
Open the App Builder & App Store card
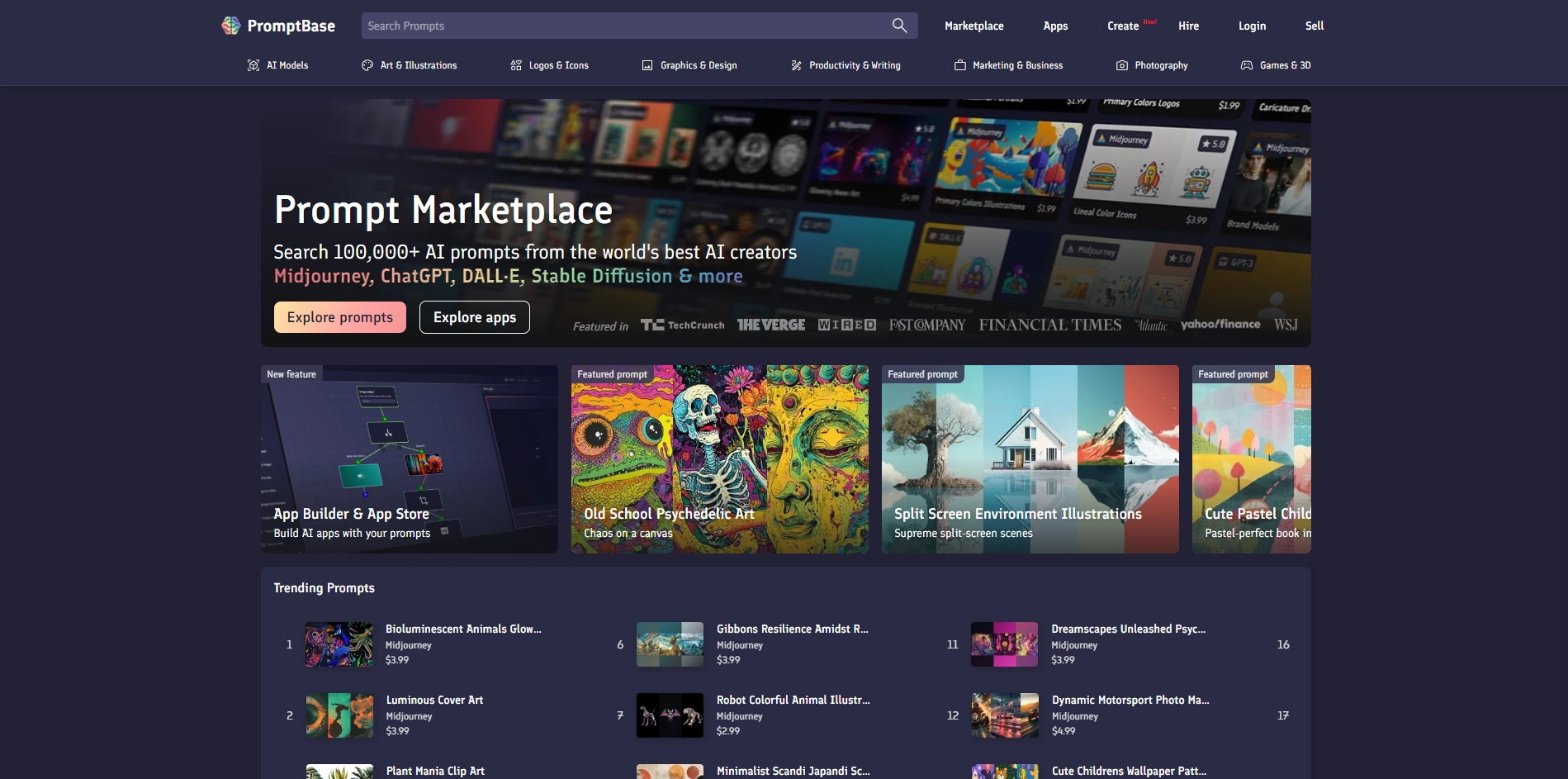coord(410,459)
